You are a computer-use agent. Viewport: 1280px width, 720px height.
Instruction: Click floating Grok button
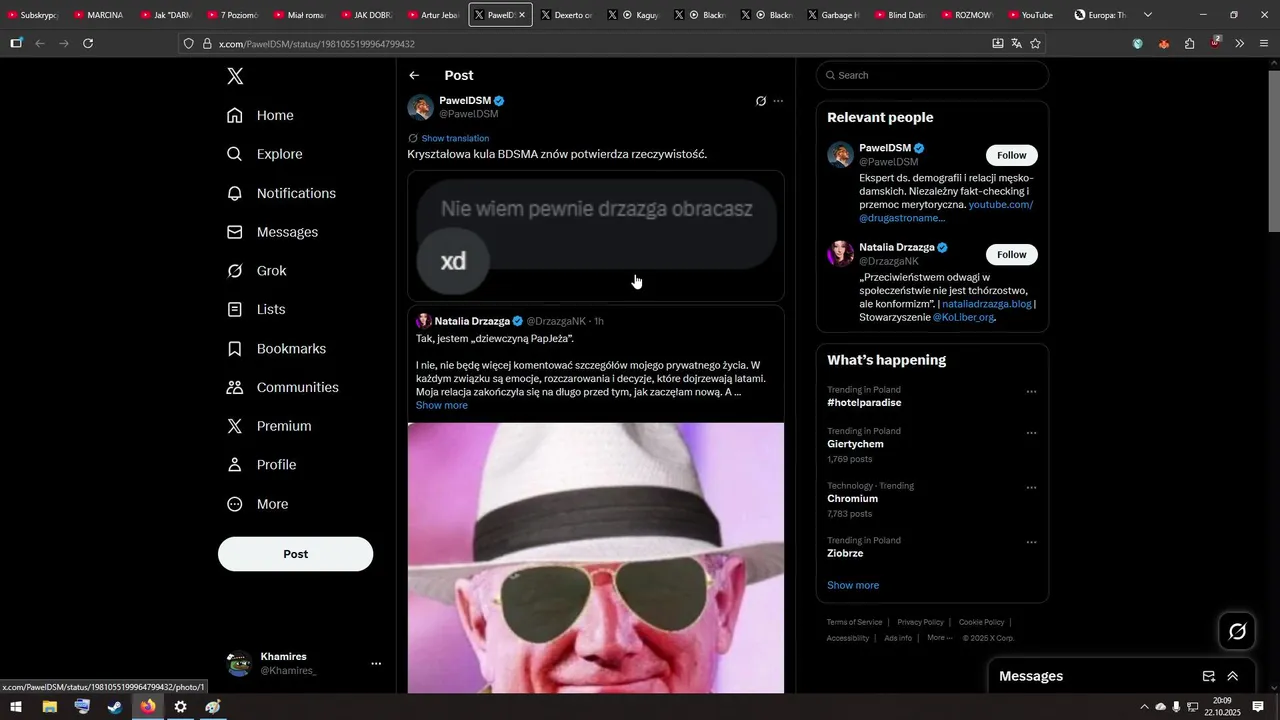[1237, 631]
